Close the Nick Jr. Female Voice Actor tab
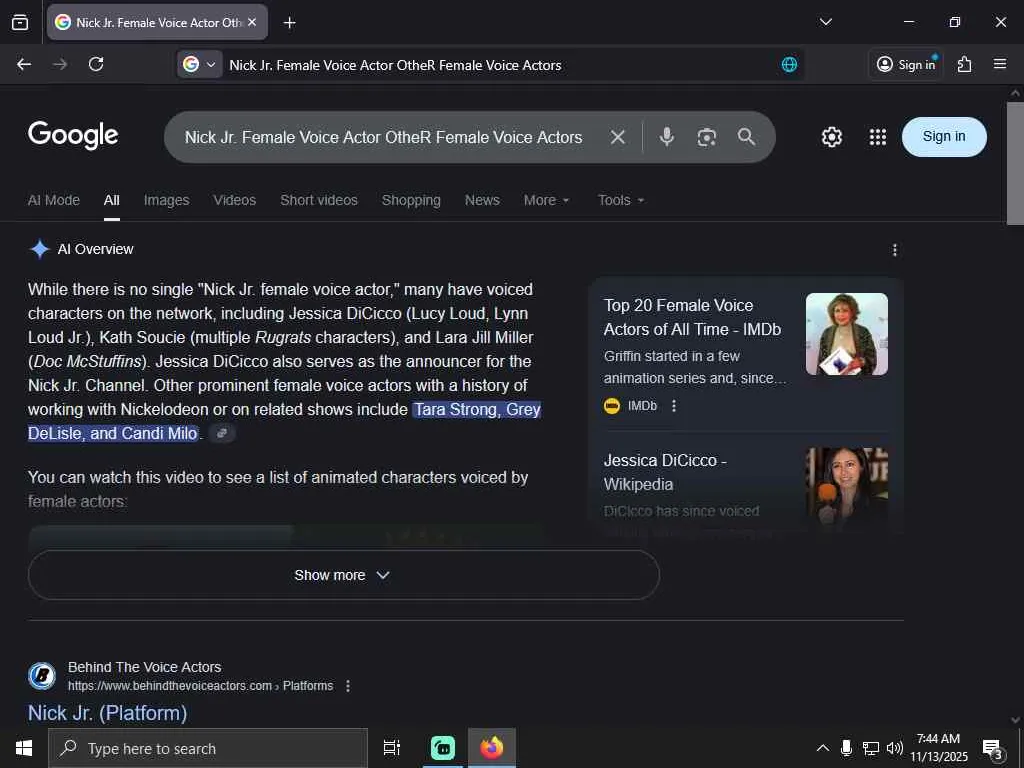The height and width of the screenshot is (768, 1024). 252,22
